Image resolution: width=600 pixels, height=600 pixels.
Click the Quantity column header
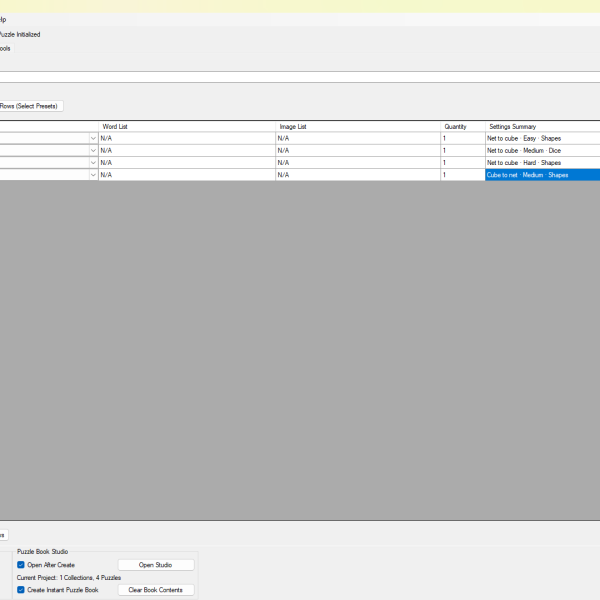463,126
